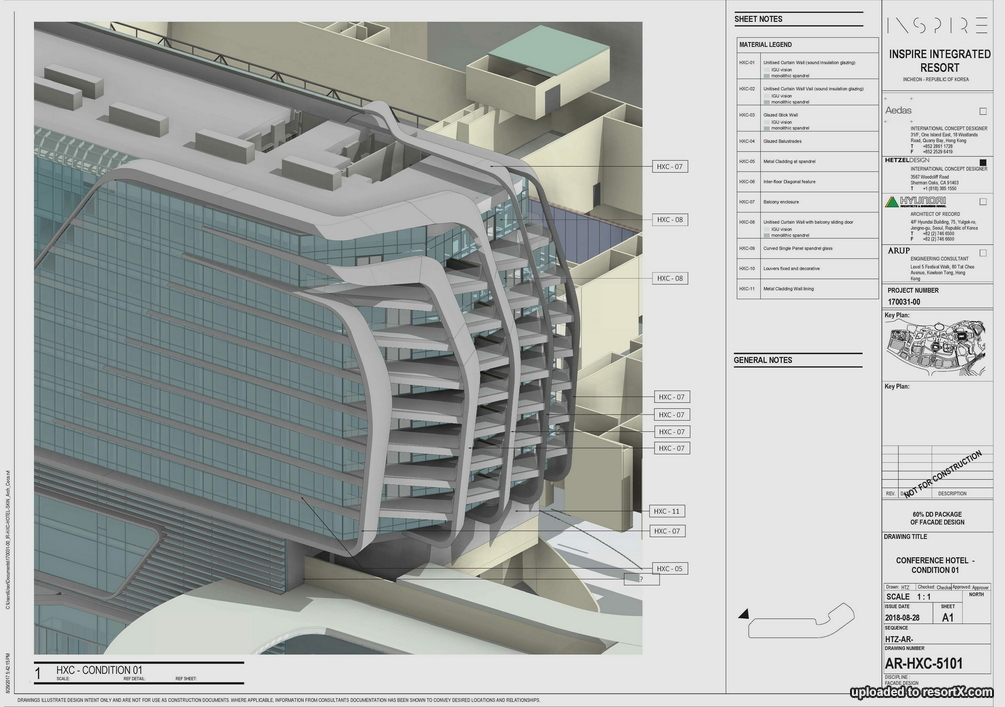Click the question-mark callout tag below HXC-05
Image resolution: width=1005 pixels, height=707 pixels.
point(640,577)
